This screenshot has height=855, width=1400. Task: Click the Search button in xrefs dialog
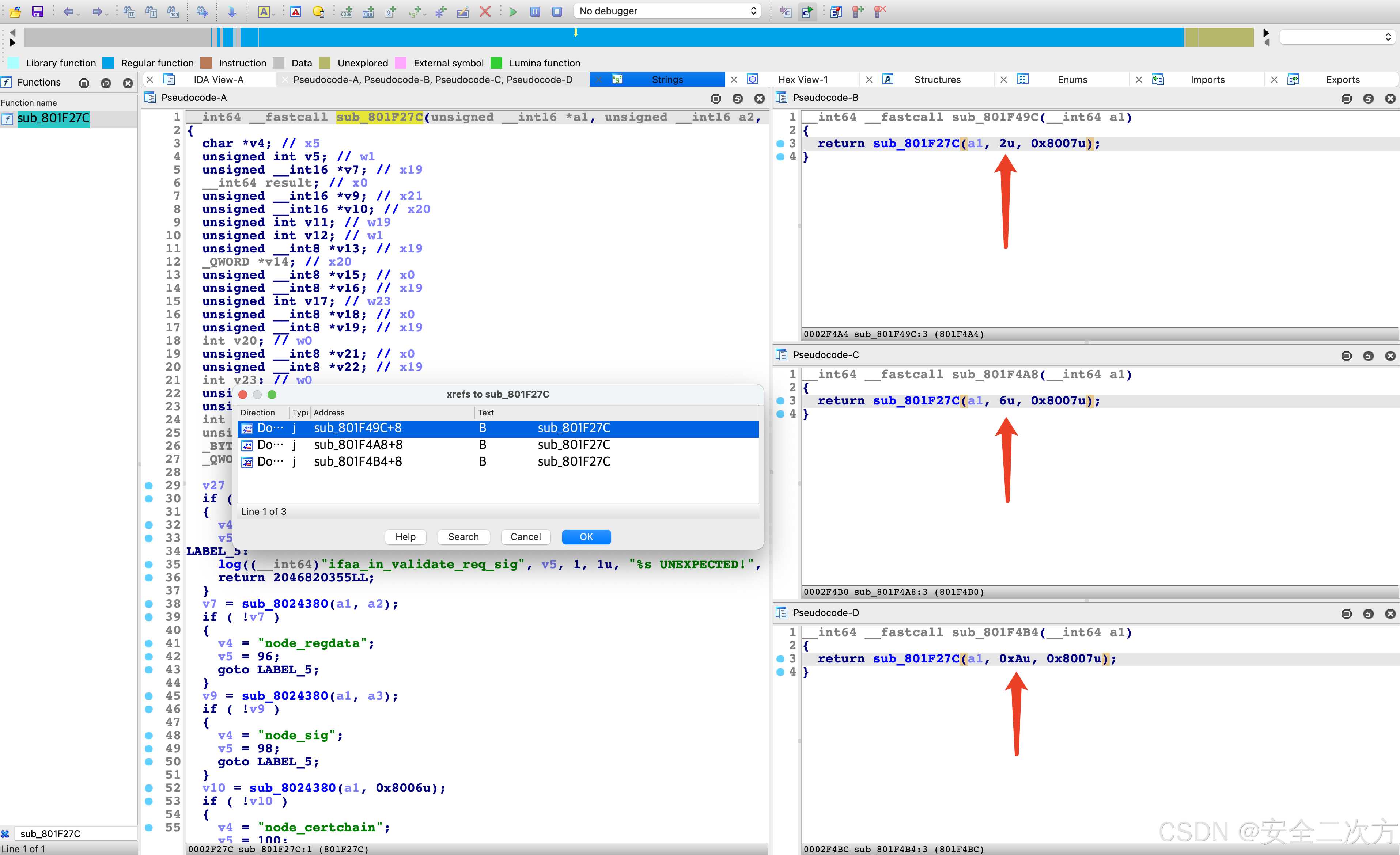[463, 536]
